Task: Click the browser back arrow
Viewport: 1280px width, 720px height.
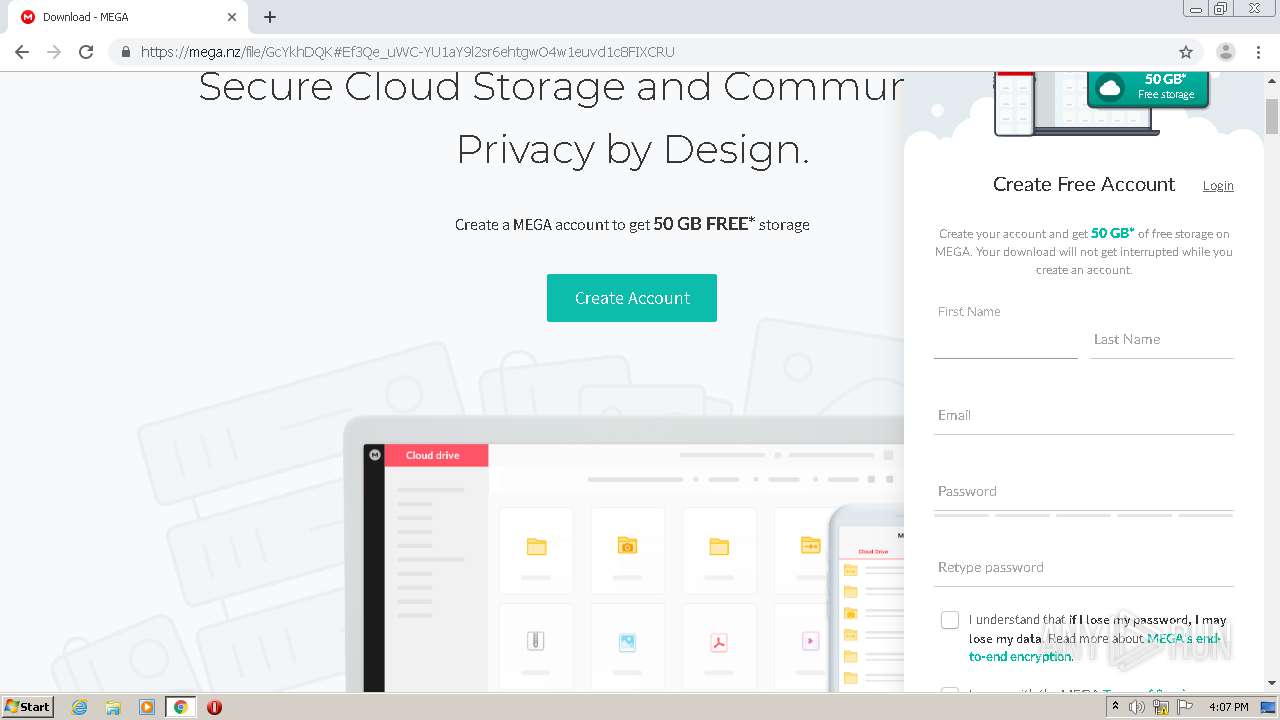Action: (x=22, y=52)
